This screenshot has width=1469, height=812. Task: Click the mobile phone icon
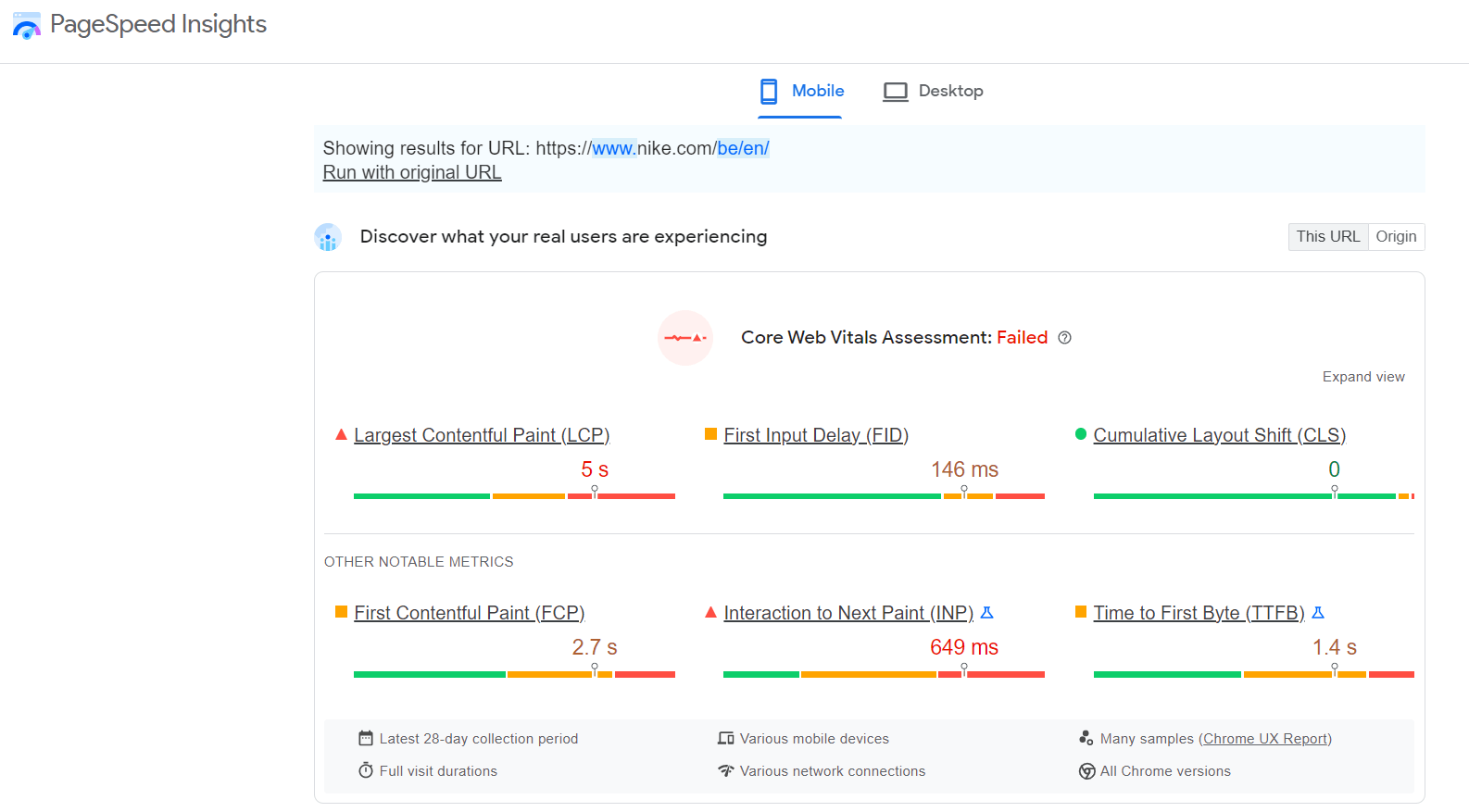point(769,91)
